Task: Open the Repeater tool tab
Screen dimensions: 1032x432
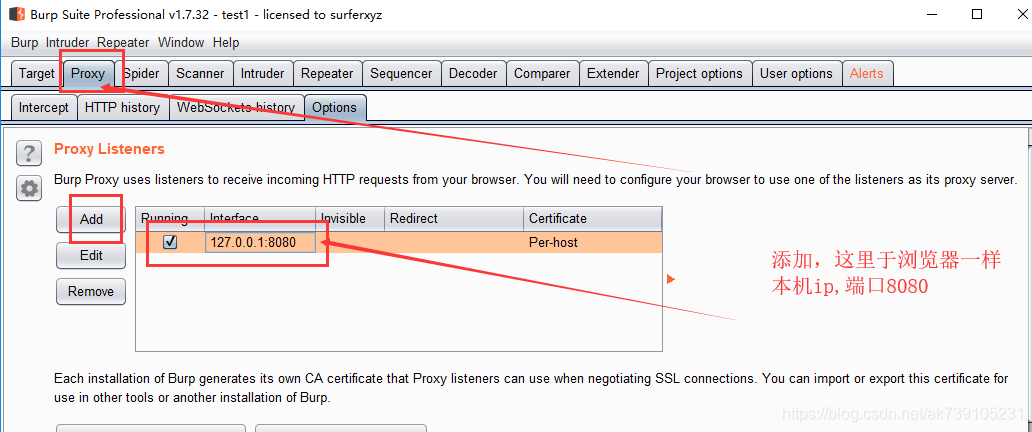Action: click(327, 73)
